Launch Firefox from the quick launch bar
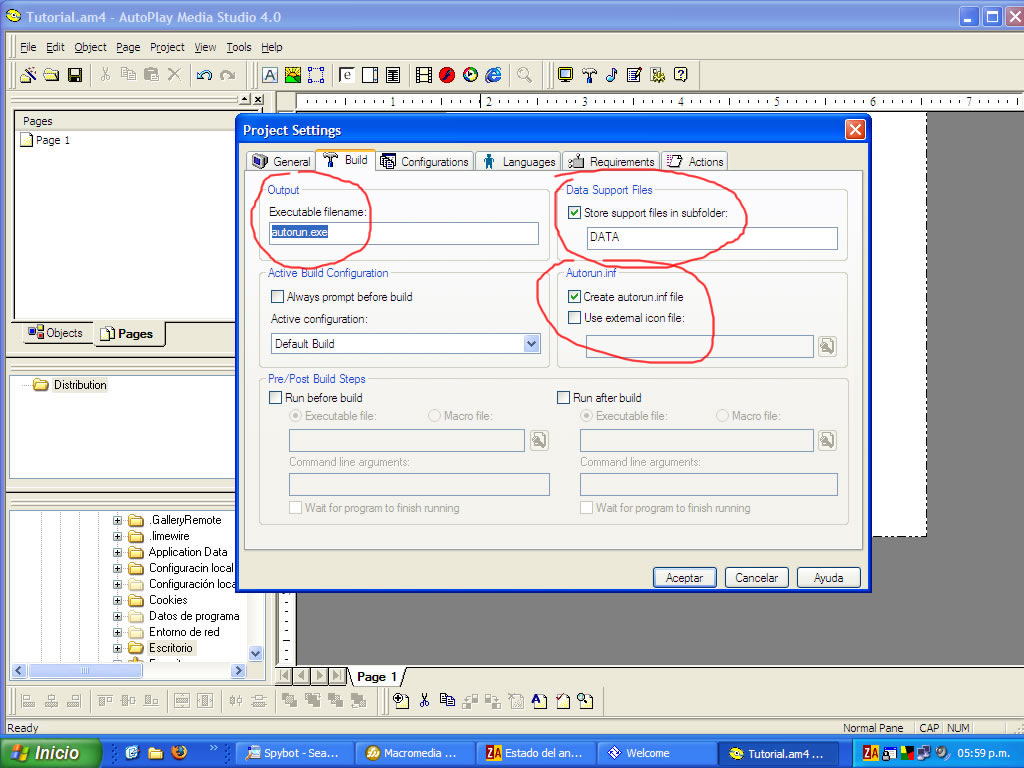 (x=179, y=752)
